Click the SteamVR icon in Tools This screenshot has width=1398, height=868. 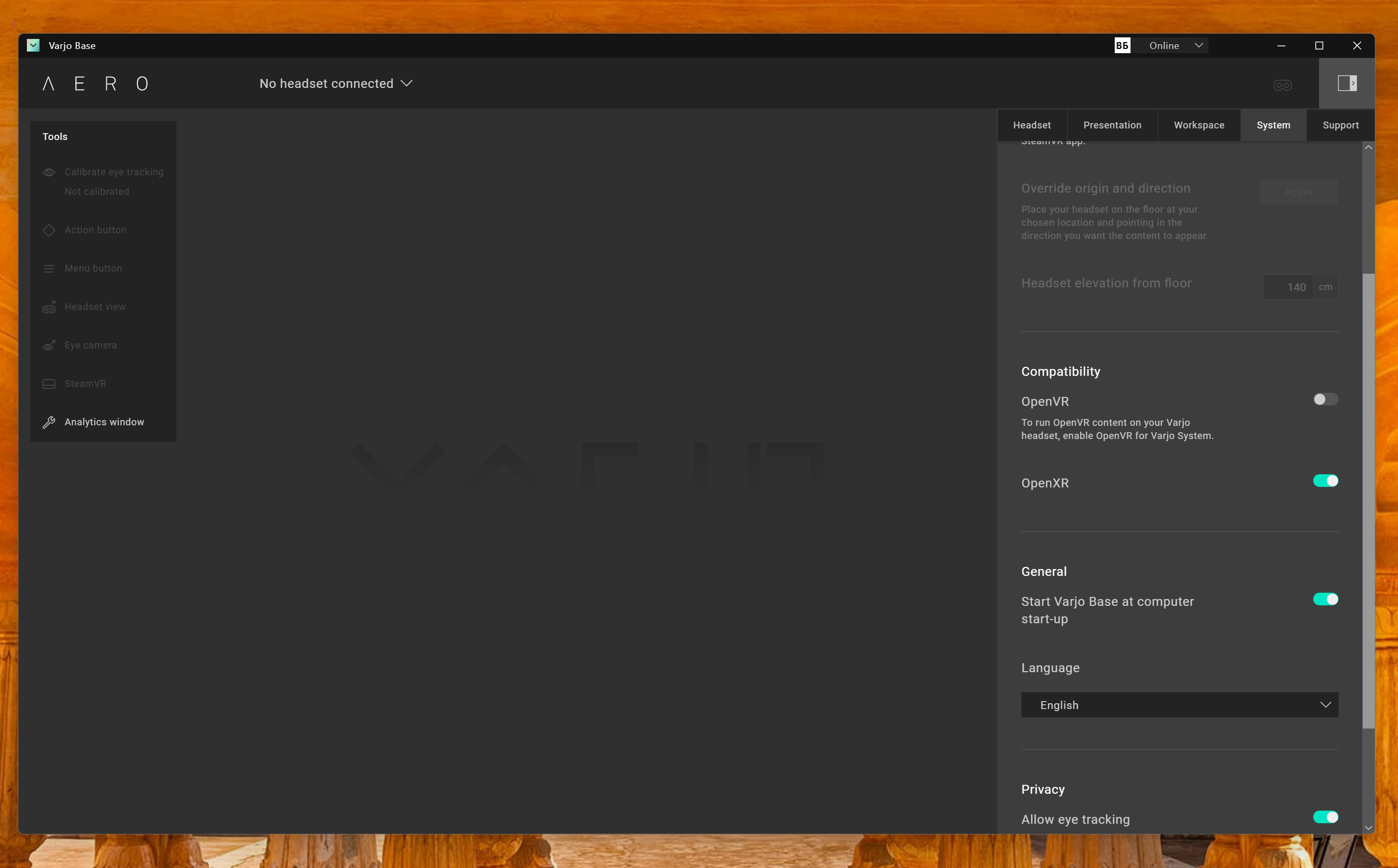point(49,384)
